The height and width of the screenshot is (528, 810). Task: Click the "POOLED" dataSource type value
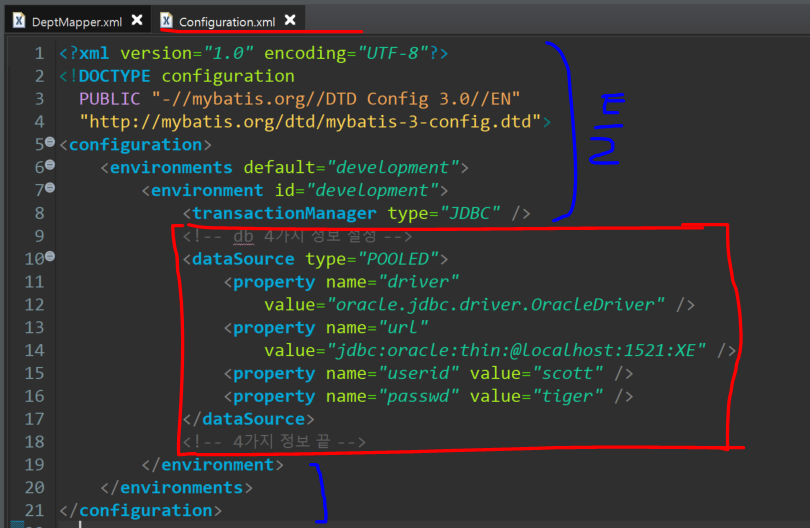(x=398, y=259)
